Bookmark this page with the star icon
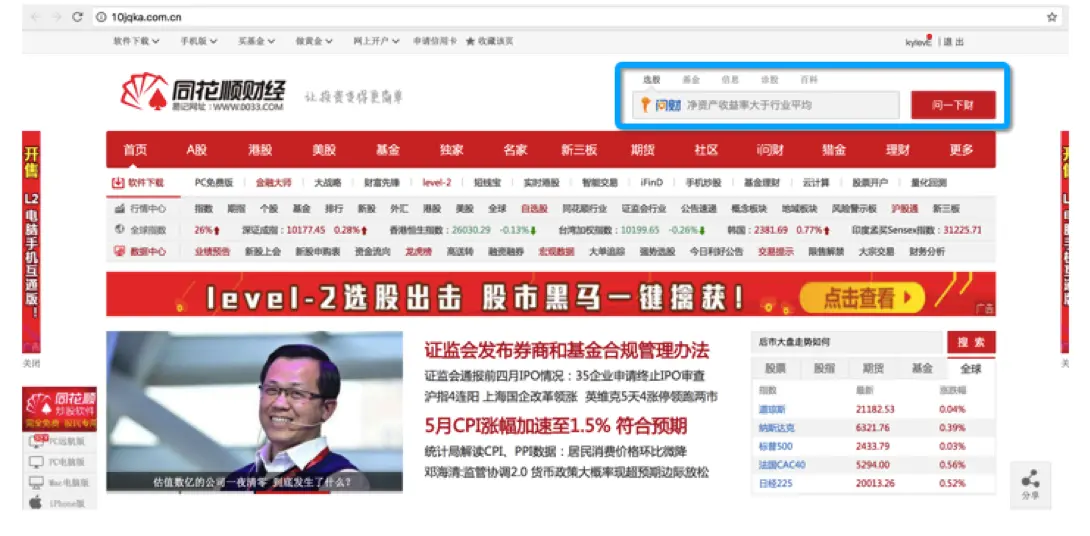This screenshot has height=536, width=1090. click(x=1051, y=17)
